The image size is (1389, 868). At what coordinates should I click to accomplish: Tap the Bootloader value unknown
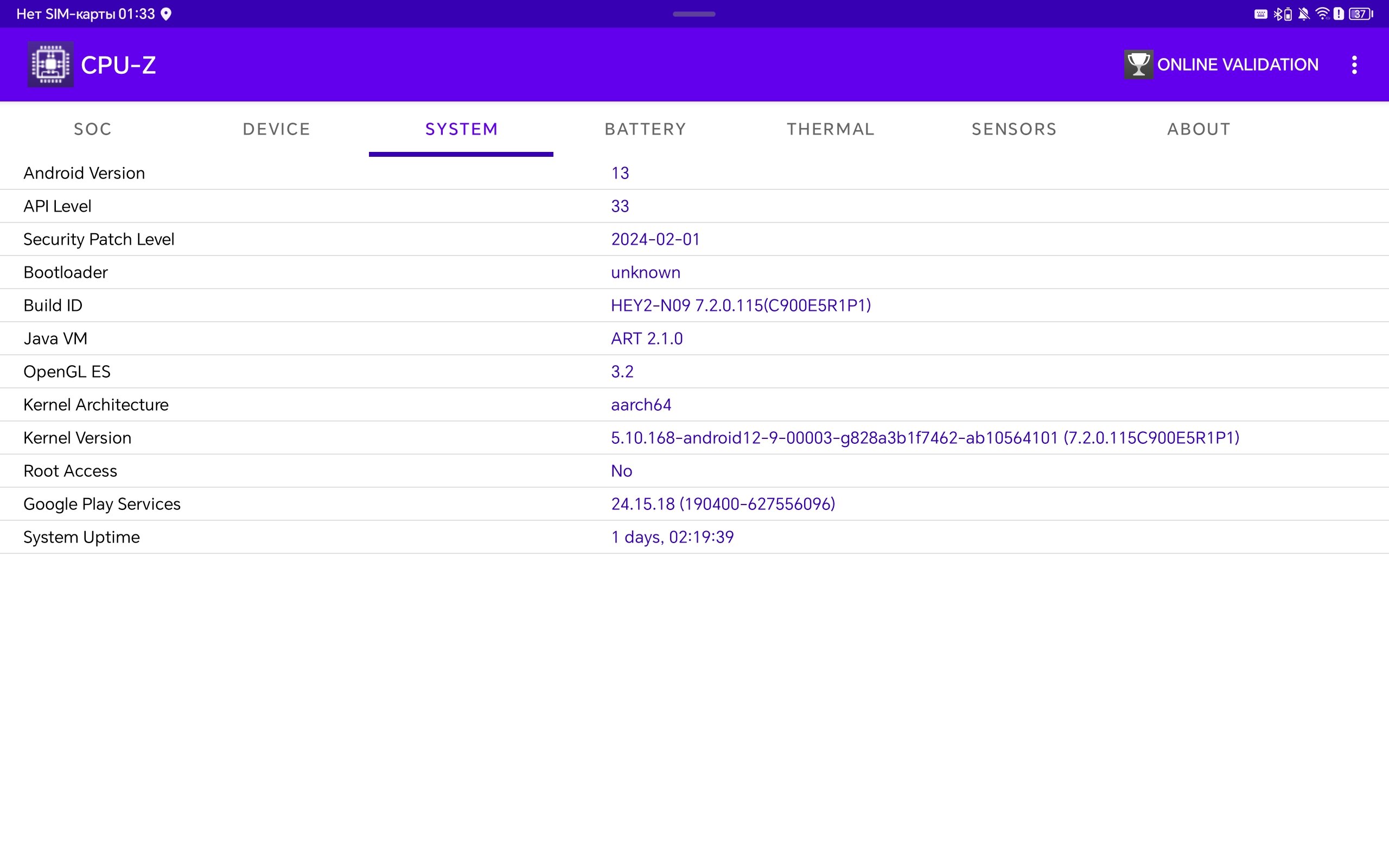click(x=646, y=272)
